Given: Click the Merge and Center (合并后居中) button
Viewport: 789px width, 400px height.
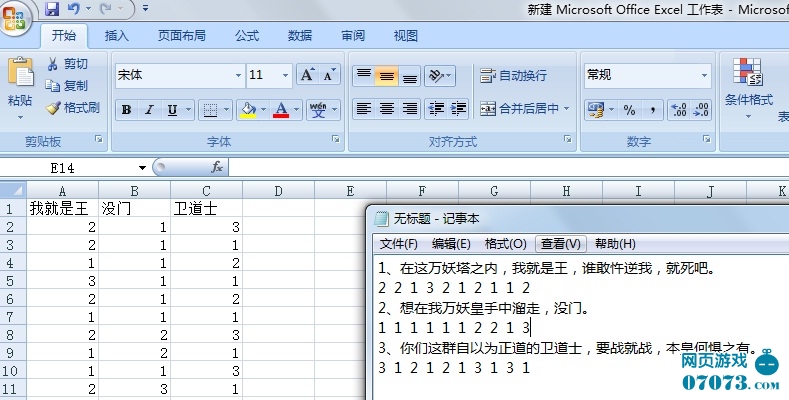Looking at the screenshot, I should coord(524,109).
